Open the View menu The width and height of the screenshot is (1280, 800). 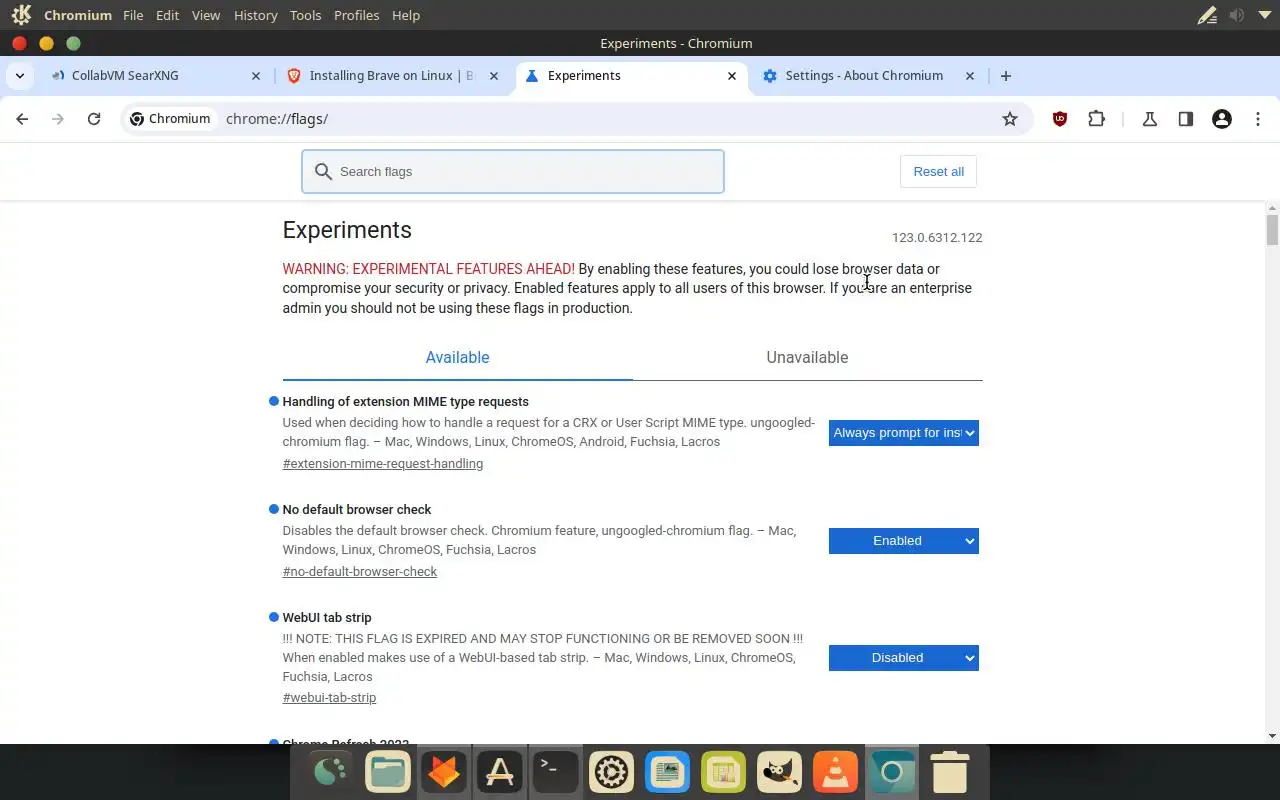point(206,15)
